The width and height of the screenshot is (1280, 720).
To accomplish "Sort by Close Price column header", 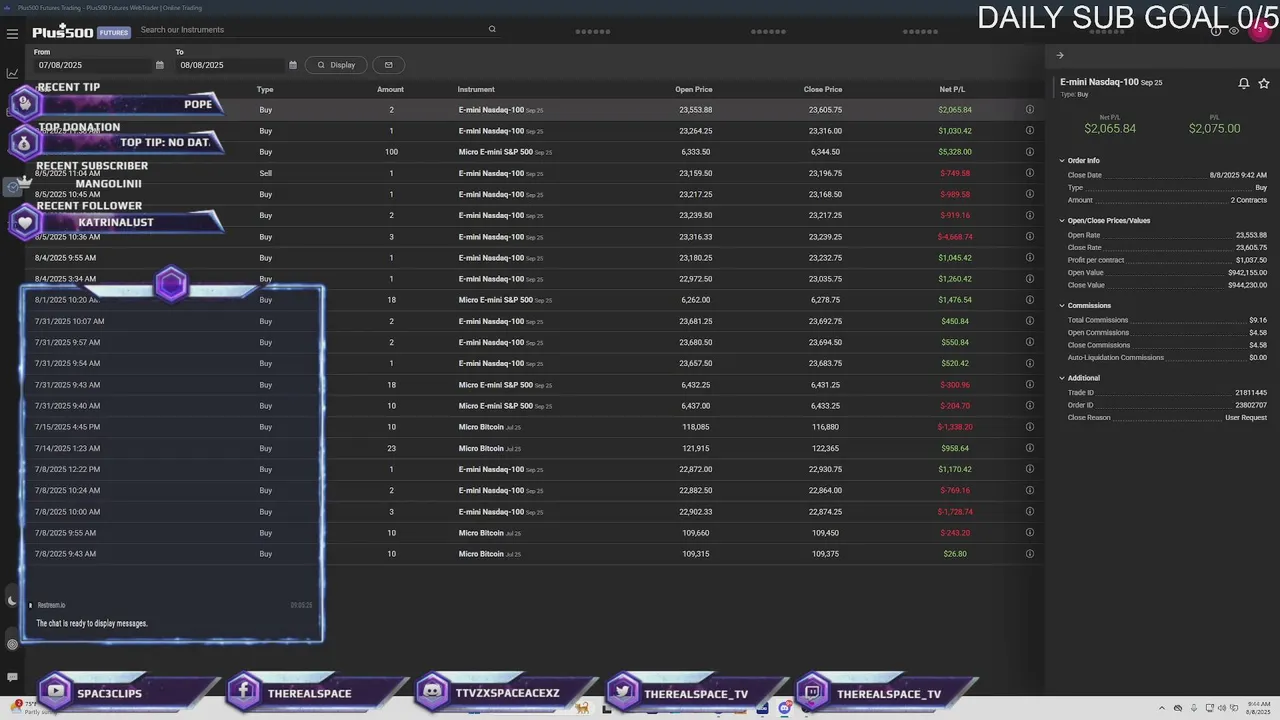I will (x=823, y=89).
